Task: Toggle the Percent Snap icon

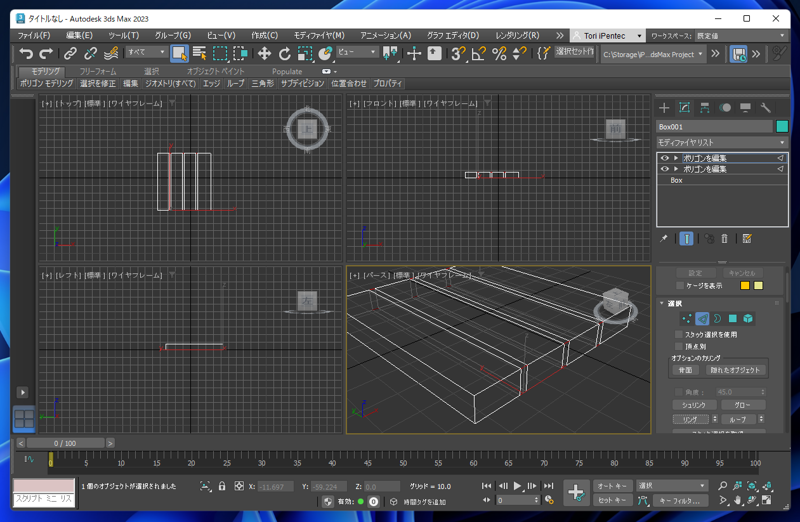Action: click(498, 53)
